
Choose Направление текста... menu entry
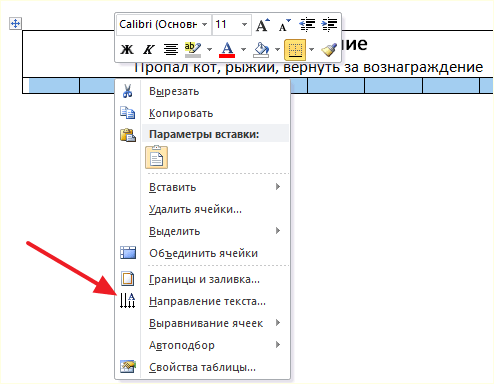point(203,301)
